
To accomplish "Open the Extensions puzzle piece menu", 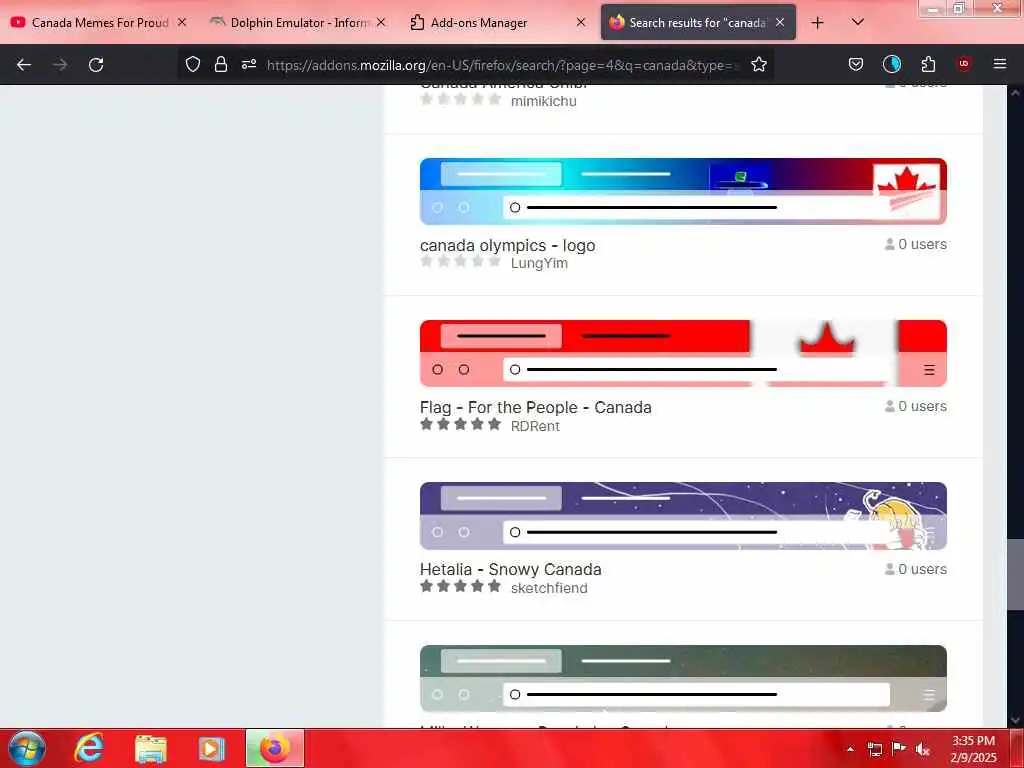I will click(928, 64).
